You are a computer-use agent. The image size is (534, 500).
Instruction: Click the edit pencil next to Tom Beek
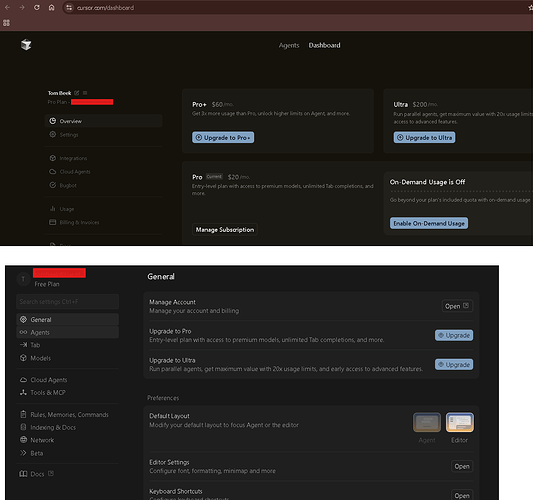[x=77, y=93]
